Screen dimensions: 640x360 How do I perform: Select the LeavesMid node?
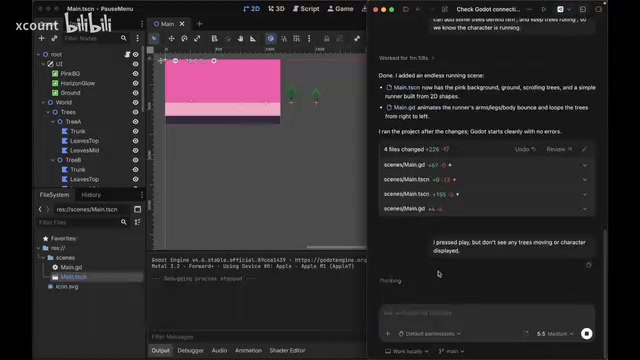click(x=84, y=150)
